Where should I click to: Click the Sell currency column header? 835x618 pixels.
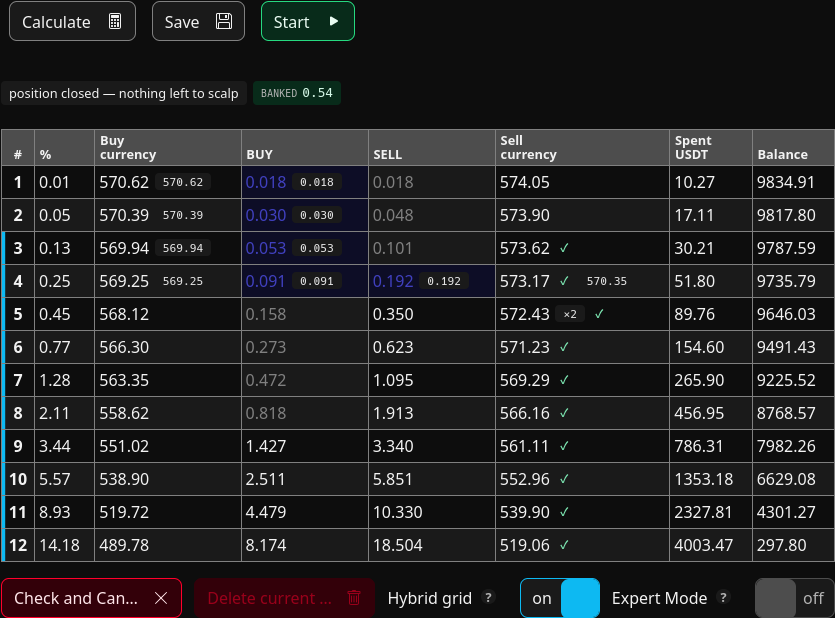click(x=582, y=147)
